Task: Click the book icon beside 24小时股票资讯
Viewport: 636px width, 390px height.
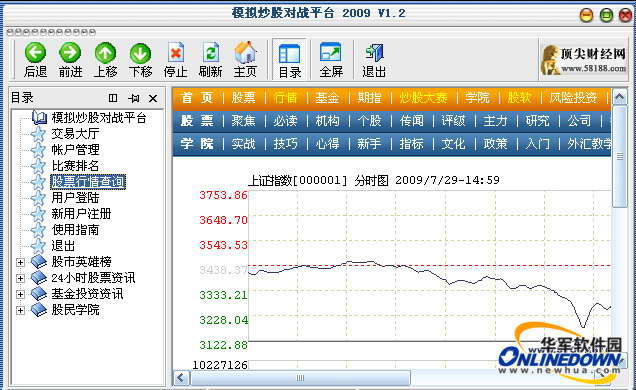Action: coord(39,278)
